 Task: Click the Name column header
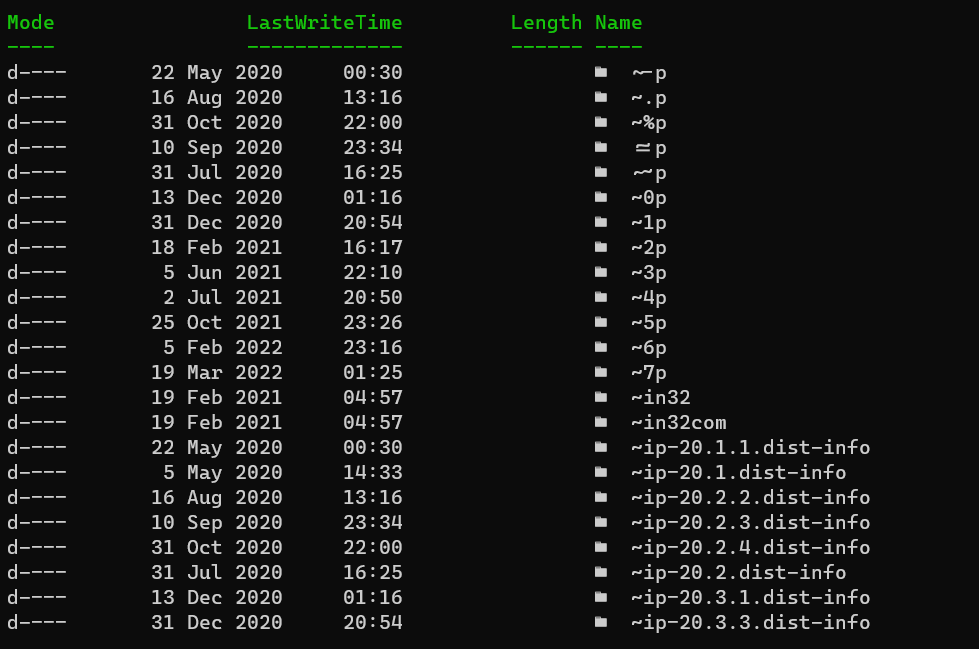pos(618,22)
